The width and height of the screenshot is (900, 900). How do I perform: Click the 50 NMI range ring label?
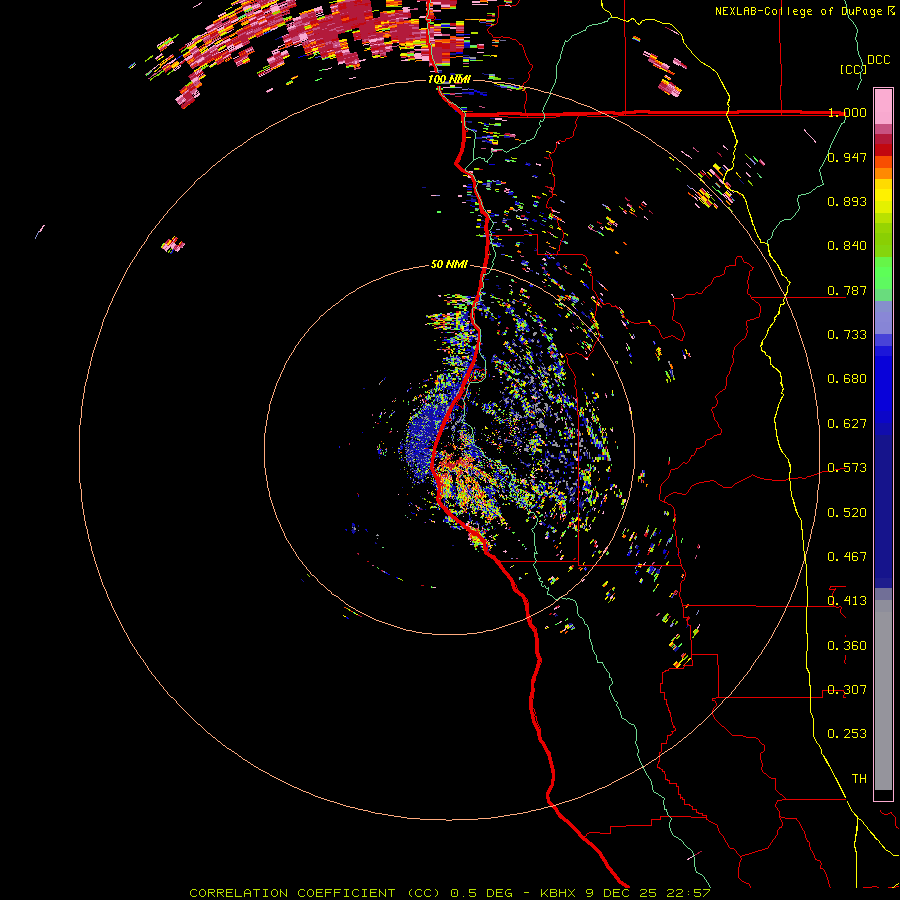[449, 264]
